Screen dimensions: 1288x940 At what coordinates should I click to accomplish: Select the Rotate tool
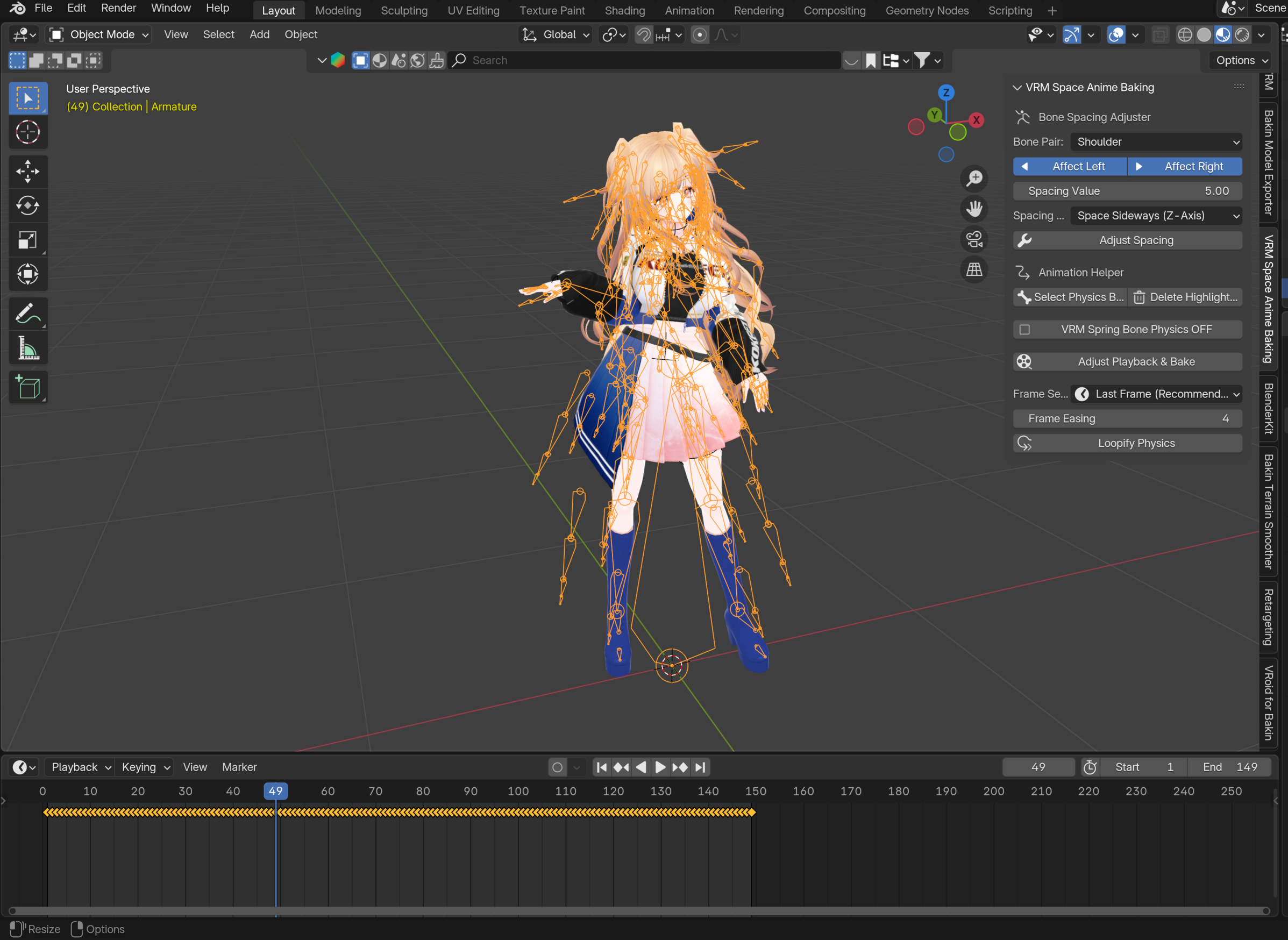coord(27,205)
